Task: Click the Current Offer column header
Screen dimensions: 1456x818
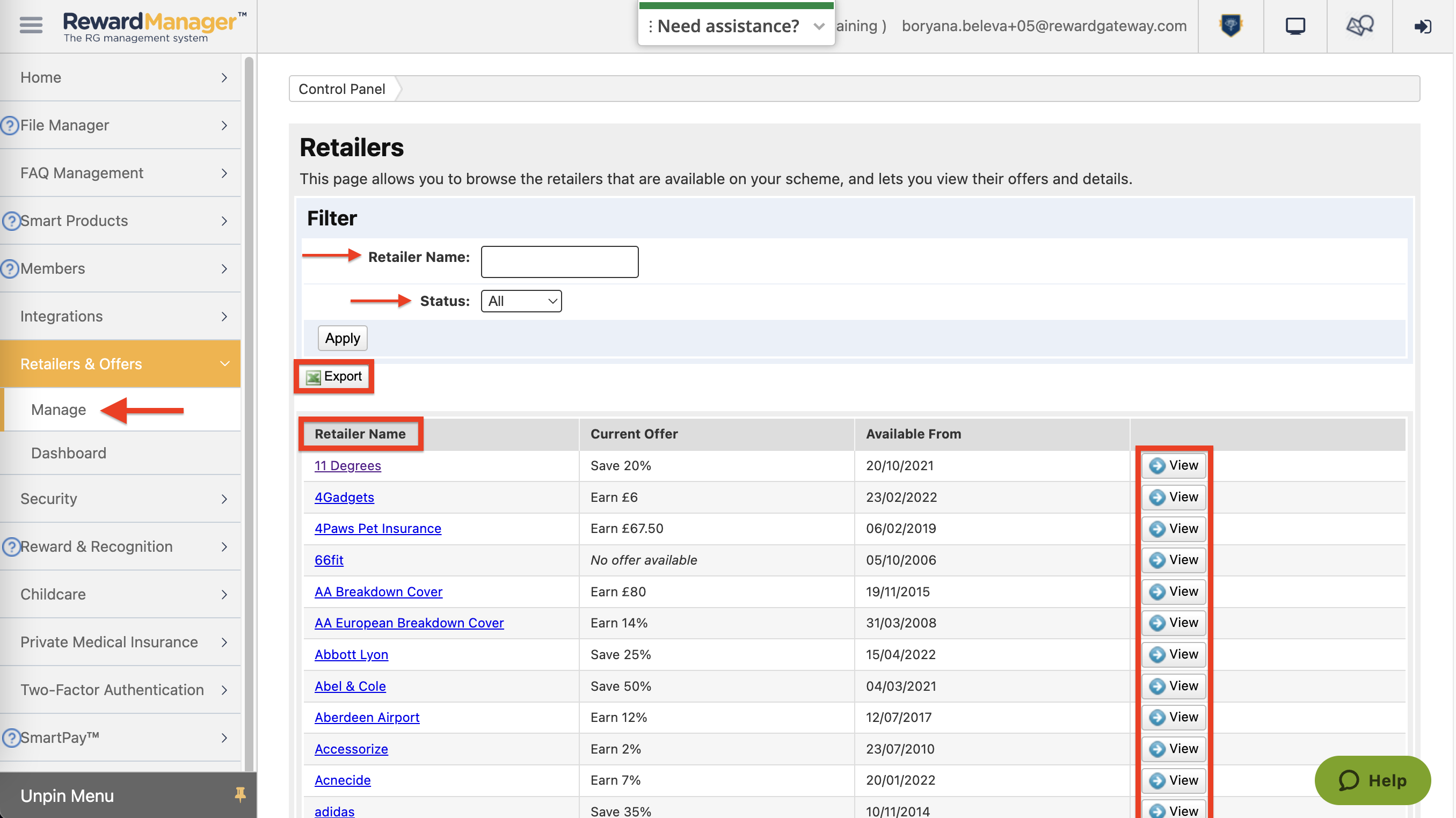Action: [634, 434]
